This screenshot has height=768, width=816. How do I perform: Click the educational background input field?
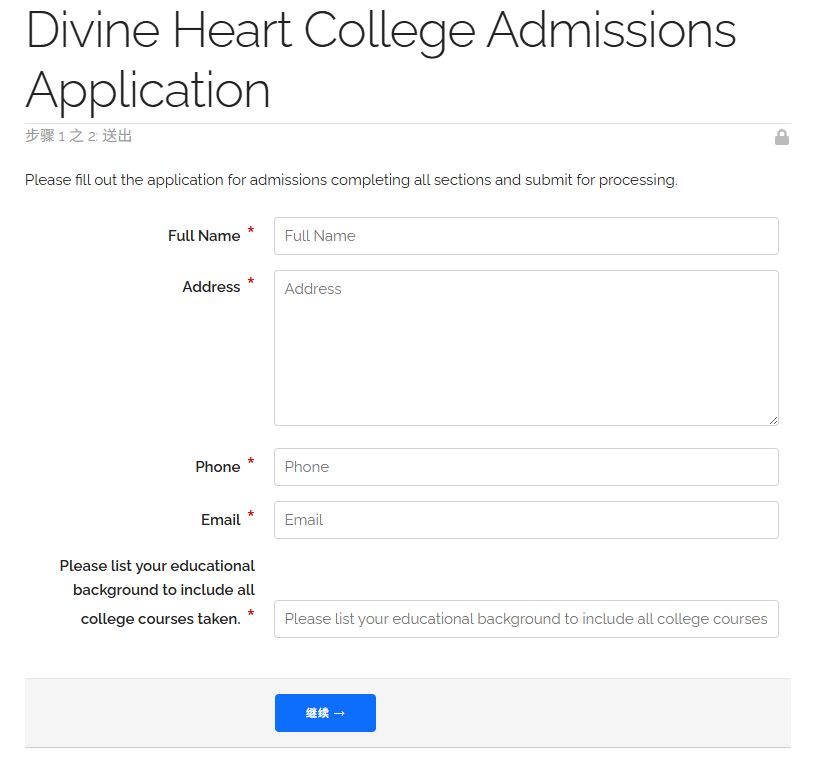point(526,619)
